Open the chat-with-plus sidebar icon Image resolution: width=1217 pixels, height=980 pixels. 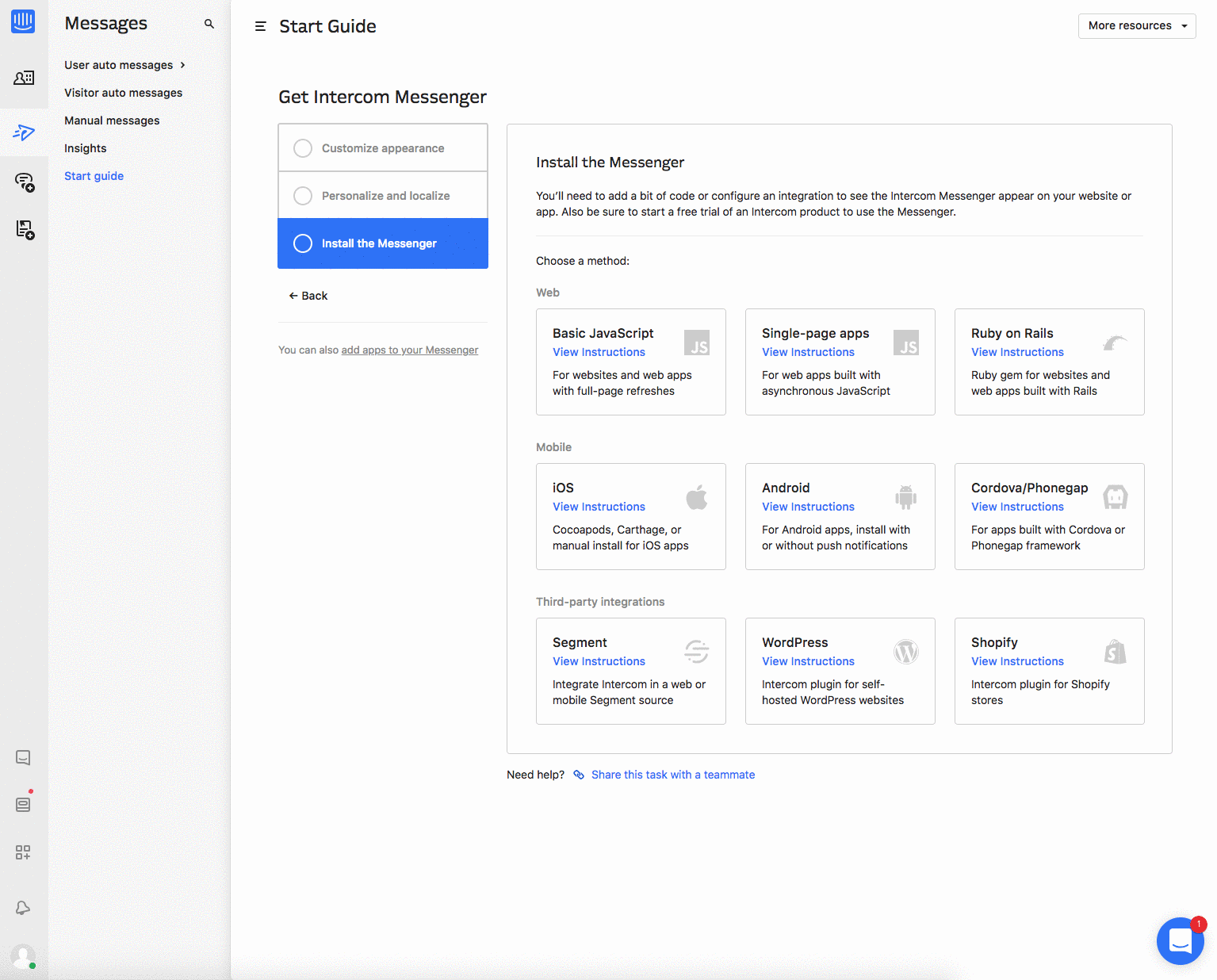tap(25, 182)
